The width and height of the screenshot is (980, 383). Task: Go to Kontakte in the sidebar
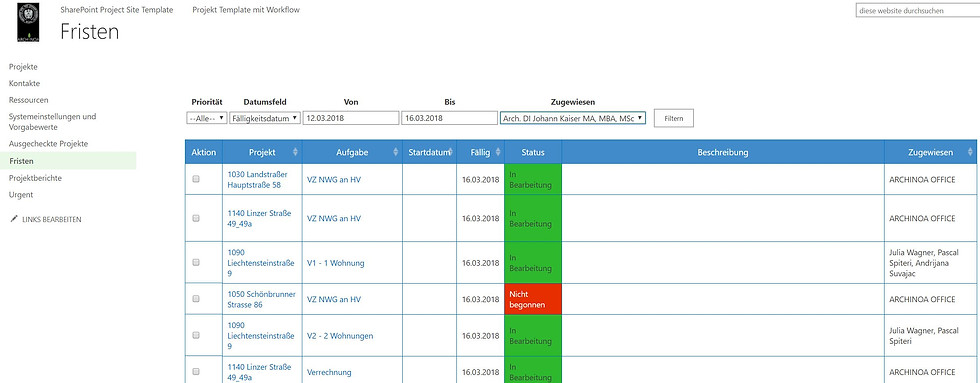point(24,83)
